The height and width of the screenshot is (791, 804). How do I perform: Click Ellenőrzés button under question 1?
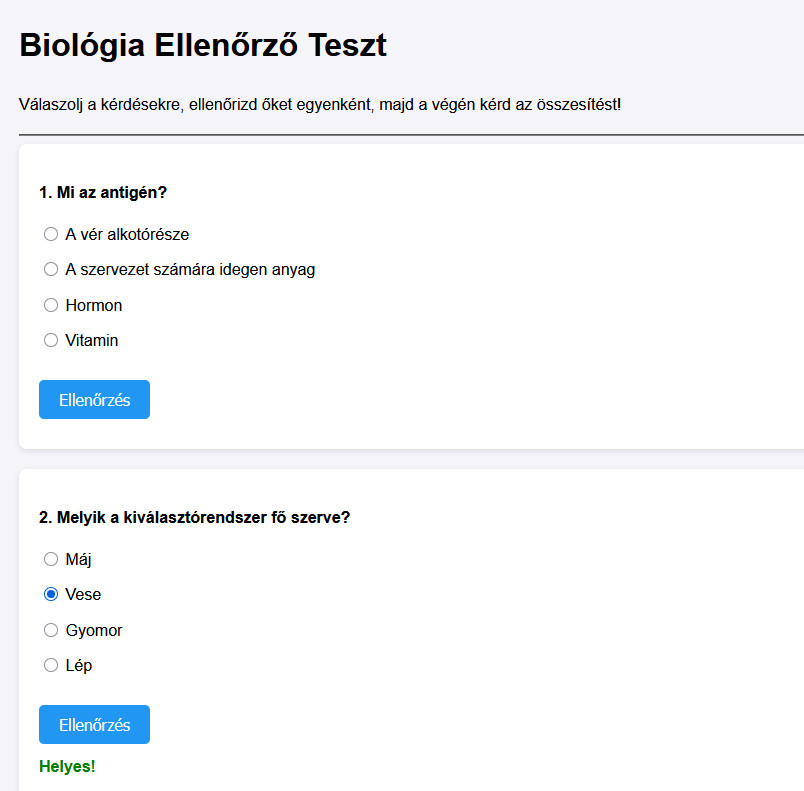(x=94, y=400)
